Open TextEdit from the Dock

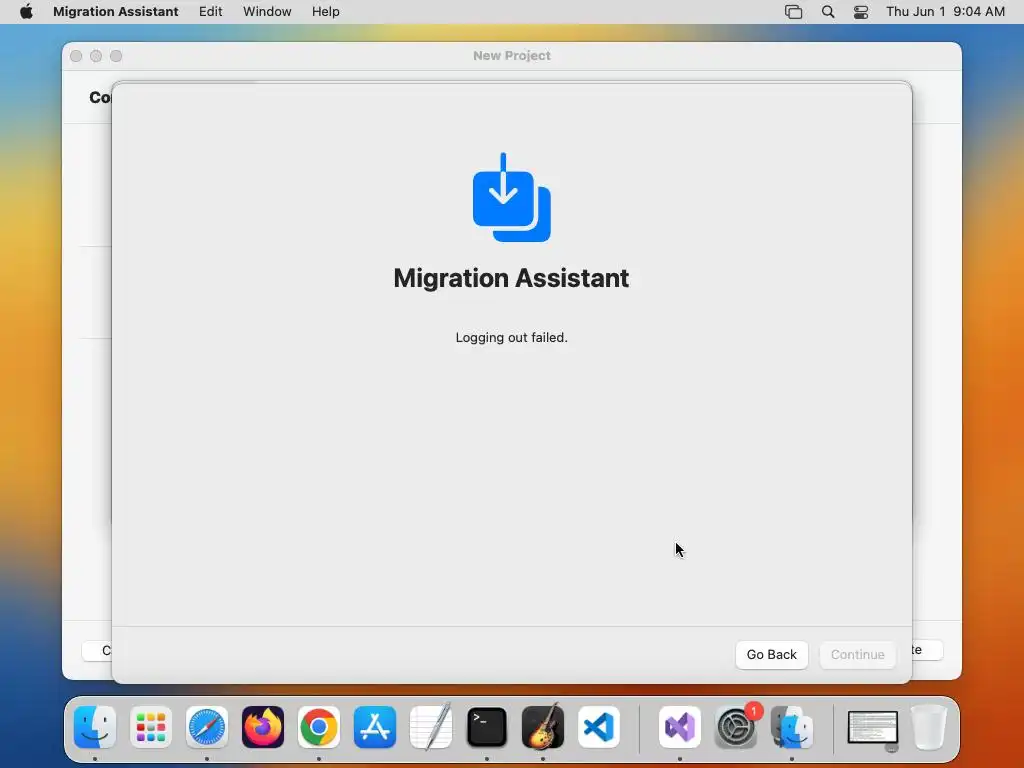point(431,727)
